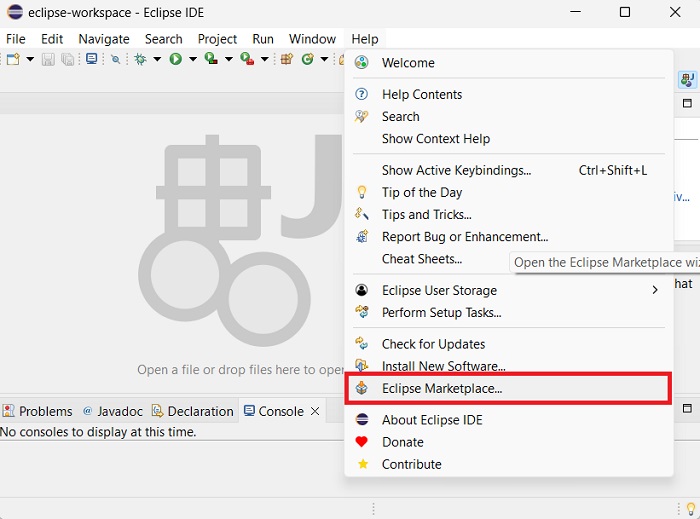This screenshot has height=519, width=700.
Task: Click the New file toolbar icon
Action: point(13,59)
